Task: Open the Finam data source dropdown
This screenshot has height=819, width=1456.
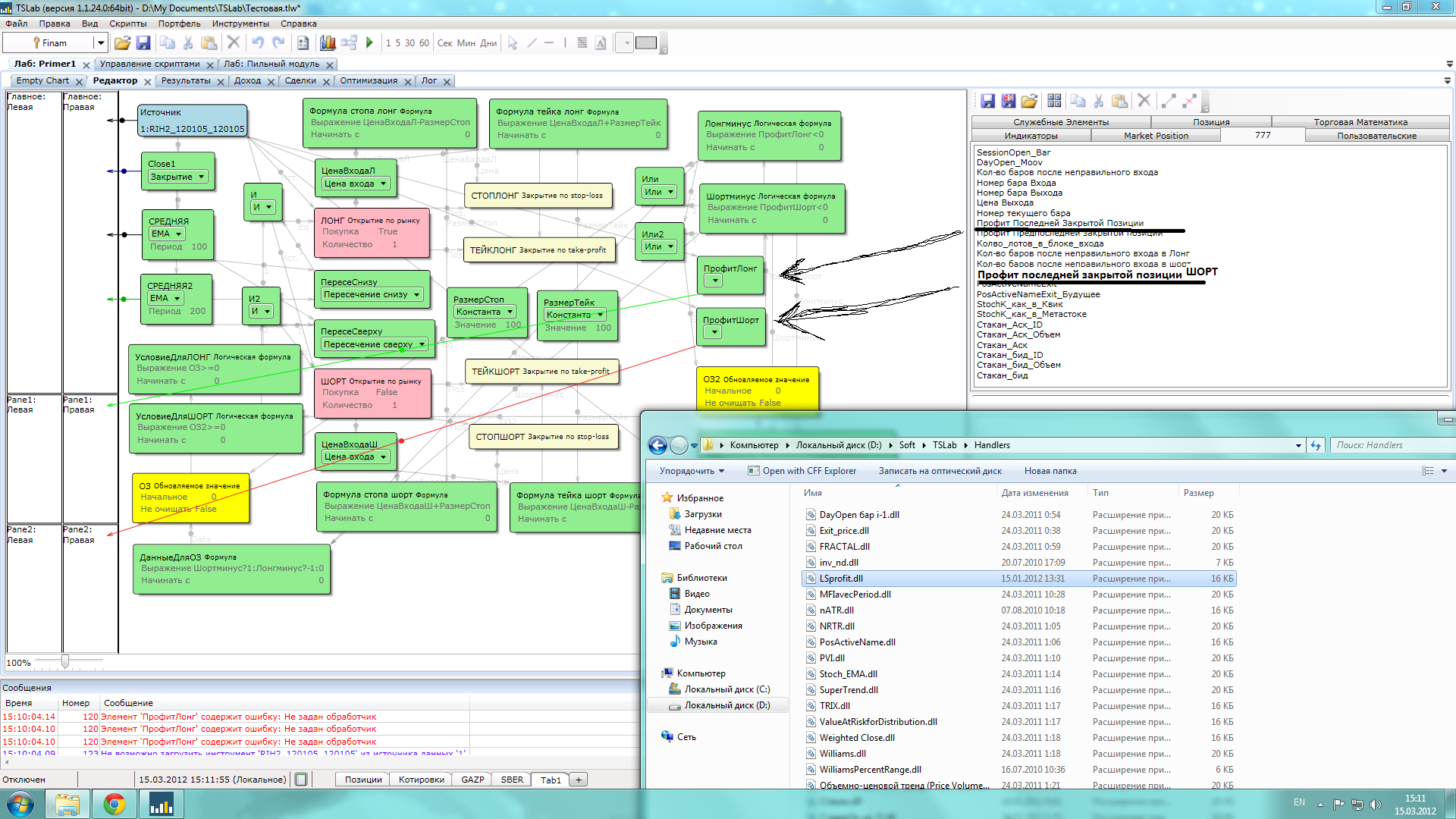Action: click(100, 43)
